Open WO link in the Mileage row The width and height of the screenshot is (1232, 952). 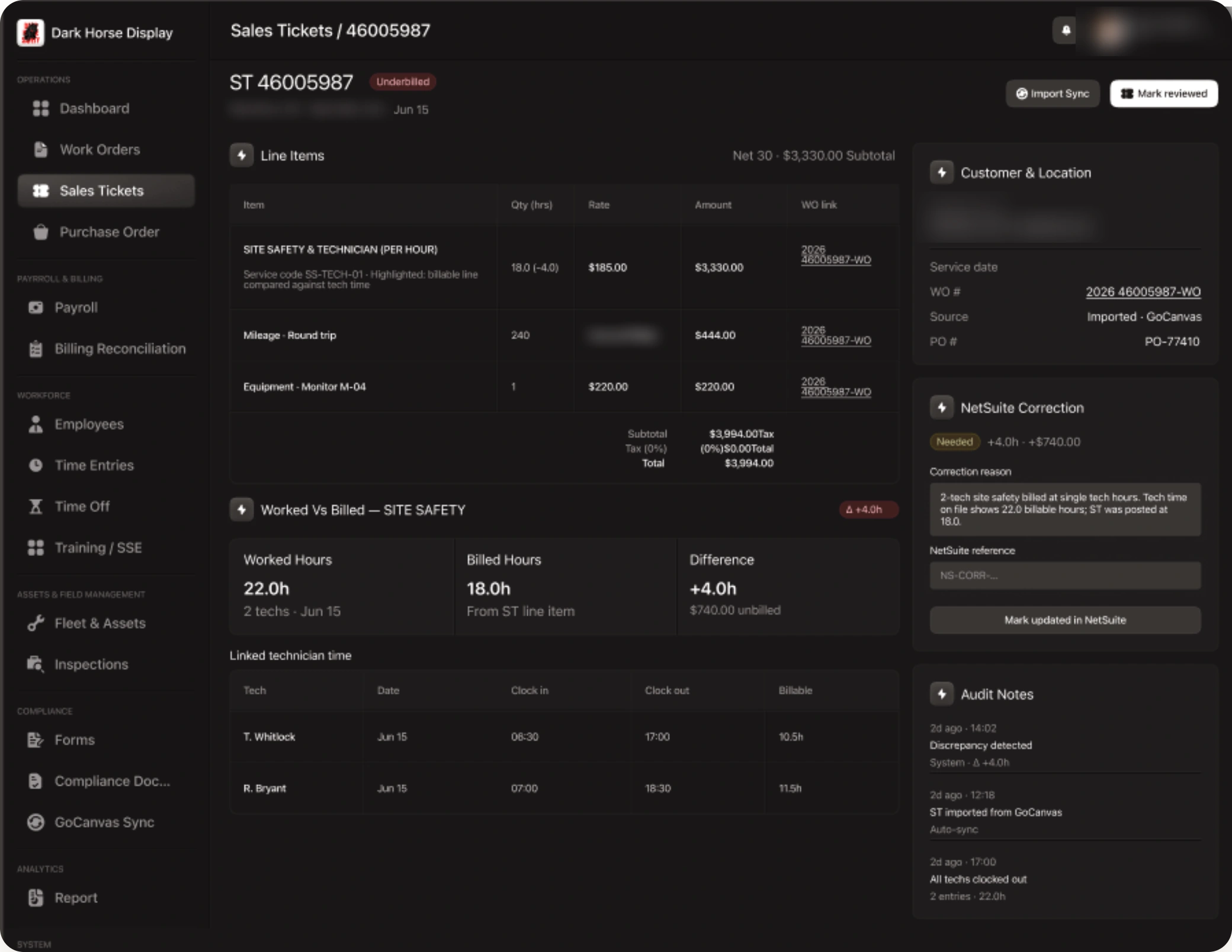coord(836,335)
